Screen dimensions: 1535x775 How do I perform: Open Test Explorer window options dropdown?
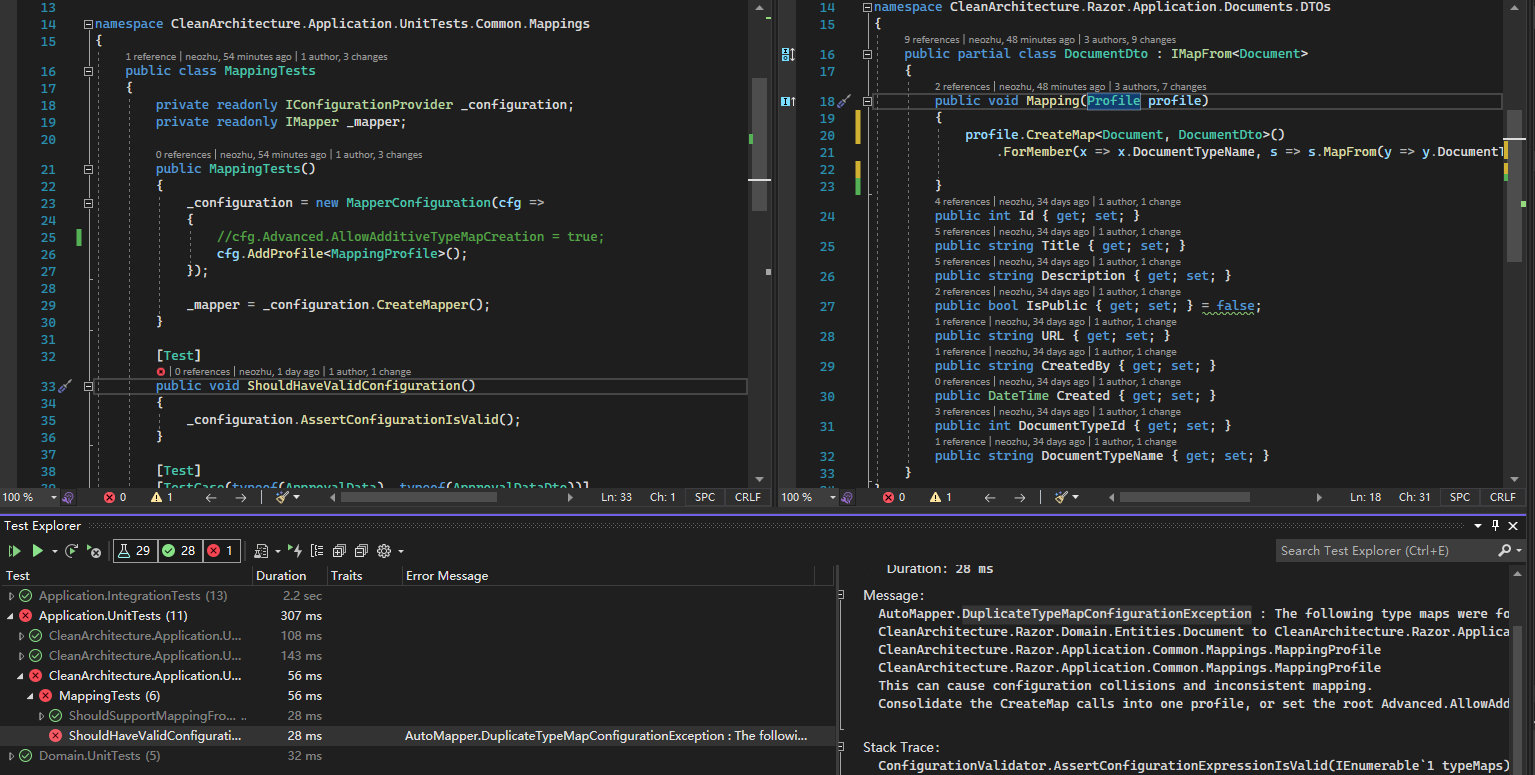tap(1479, 526)
